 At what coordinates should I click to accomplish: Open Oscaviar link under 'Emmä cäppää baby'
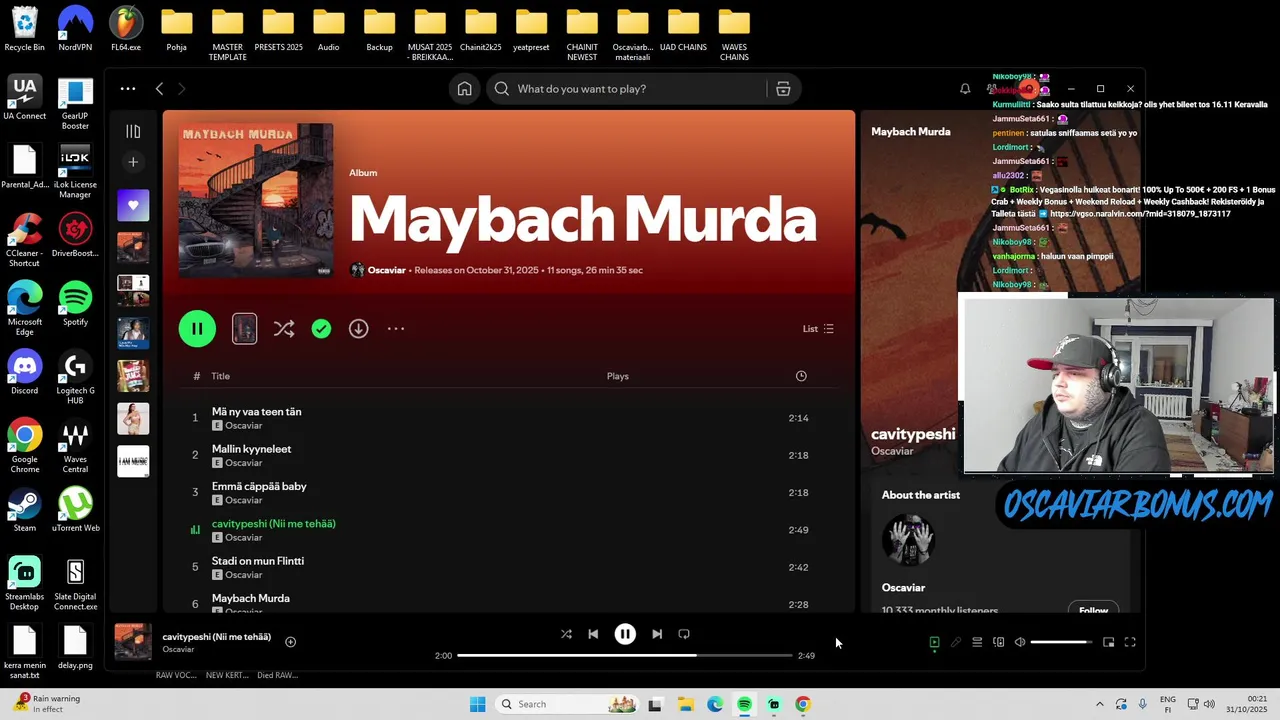243,500
